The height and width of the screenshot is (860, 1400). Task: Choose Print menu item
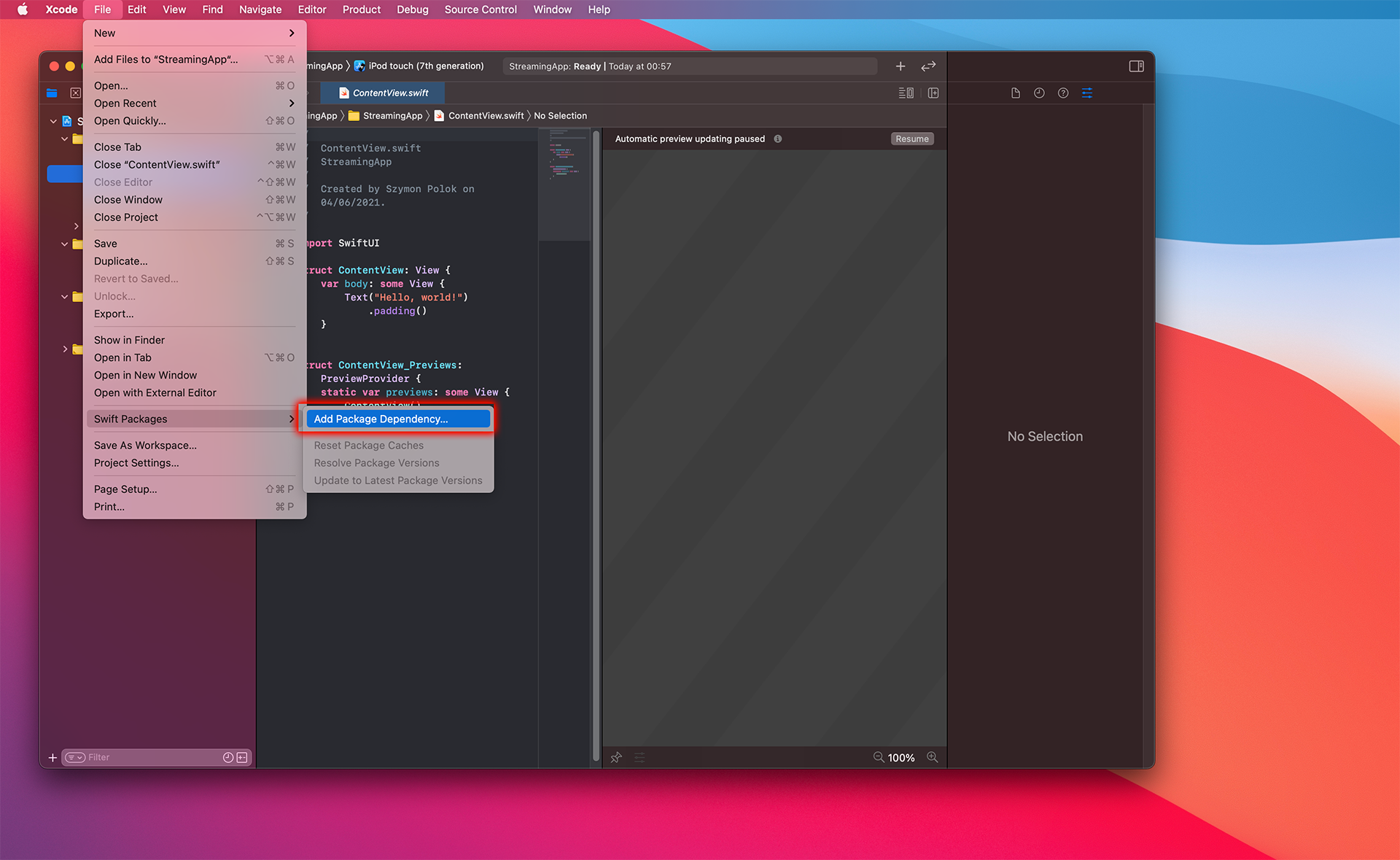[195, 506]
